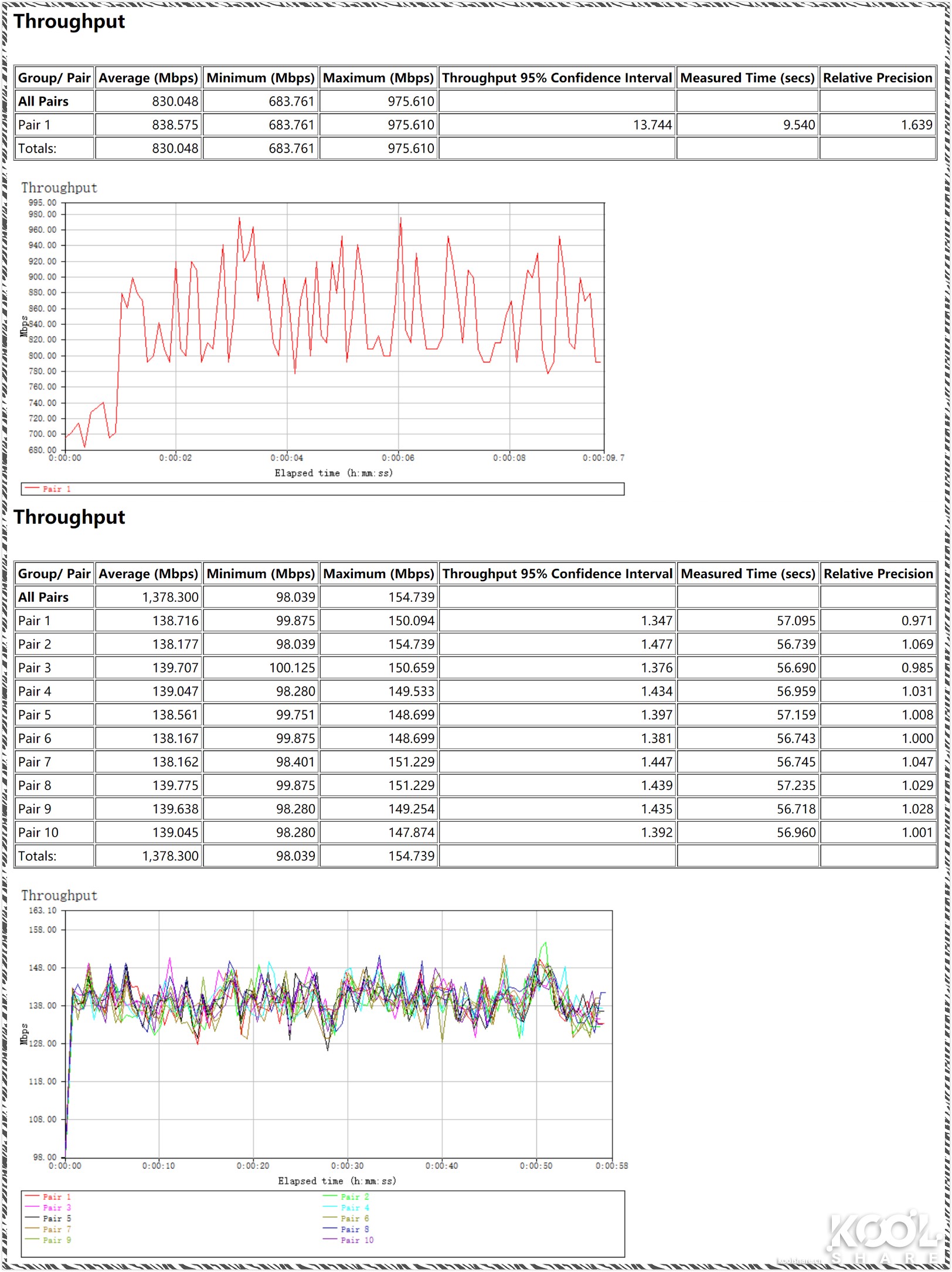Screen dimensions: 952x1272
Task: Select Pair 2 maximum value 154.739
Action: pyautogui.click(x=411, y=644)
